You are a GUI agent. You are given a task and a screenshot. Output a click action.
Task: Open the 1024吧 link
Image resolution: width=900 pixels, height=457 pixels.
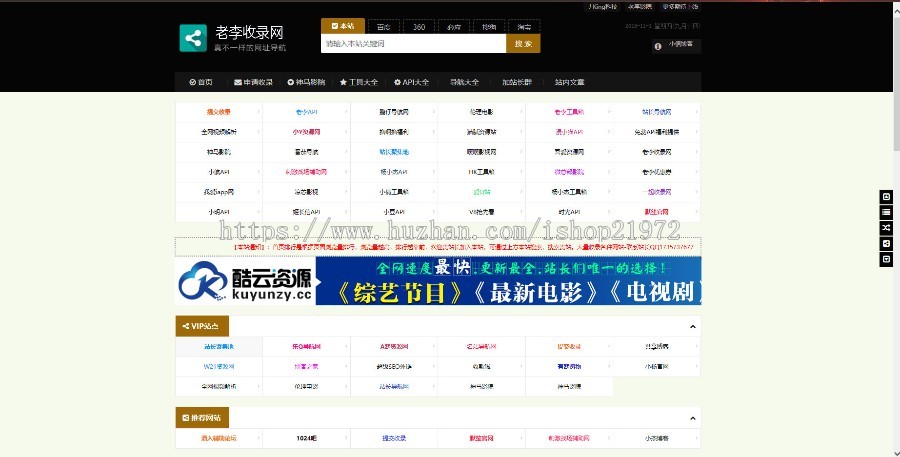pyautogui.click(x=307, y=438)
